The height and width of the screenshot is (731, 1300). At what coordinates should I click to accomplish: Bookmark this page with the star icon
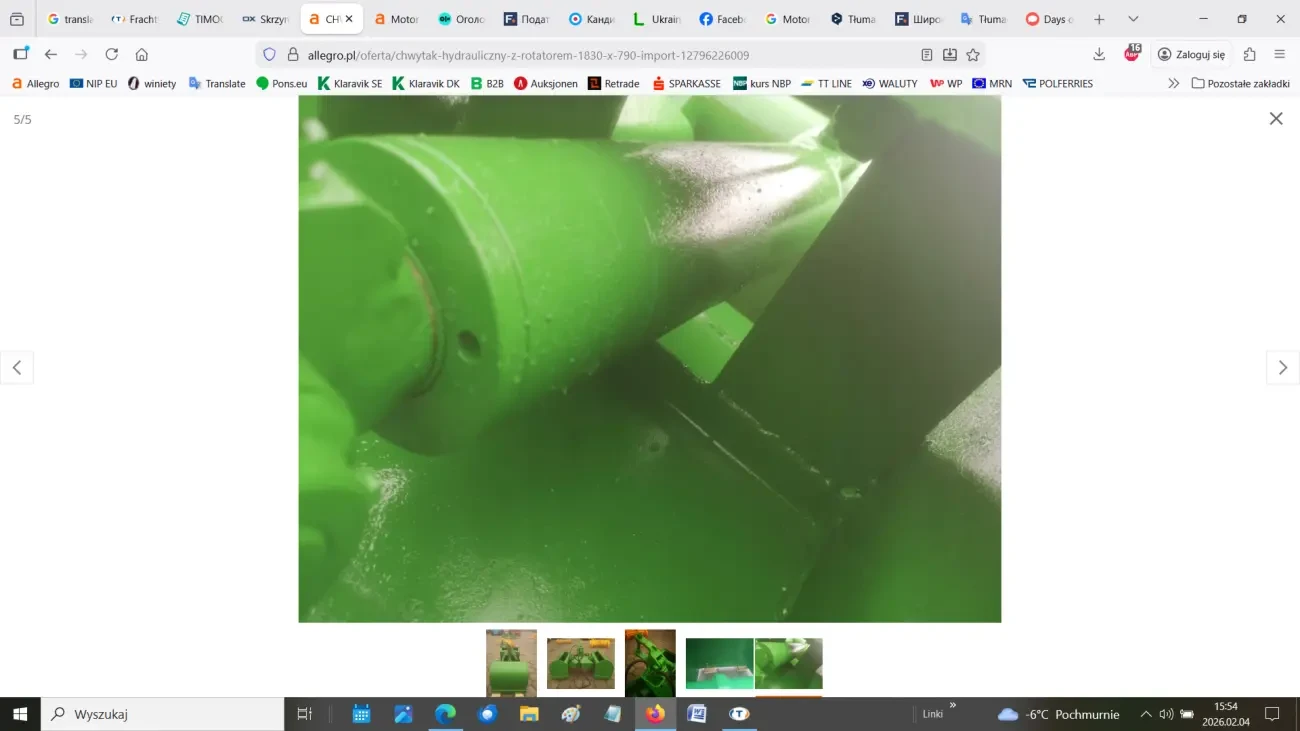[x=973, y=55]
